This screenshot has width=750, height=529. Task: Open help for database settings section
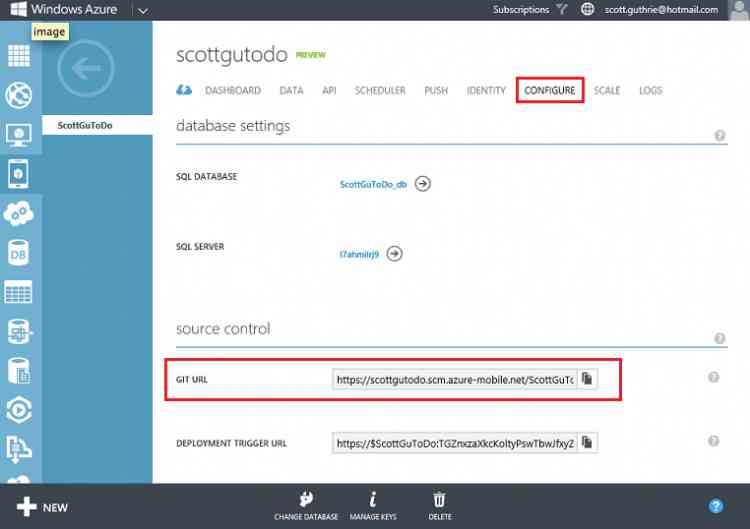pos(719,135)
